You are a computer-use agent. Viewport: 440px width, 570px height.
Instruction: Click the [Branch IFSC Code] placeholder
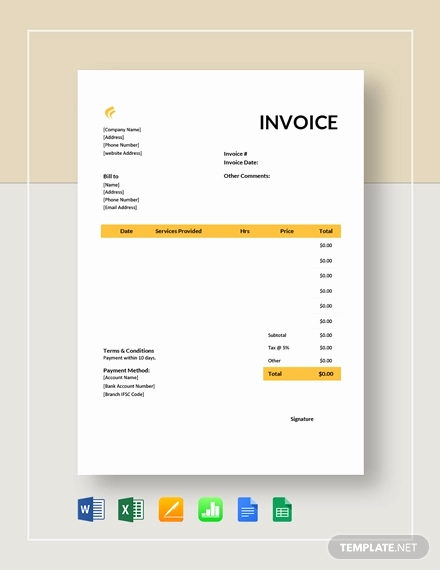124,394
